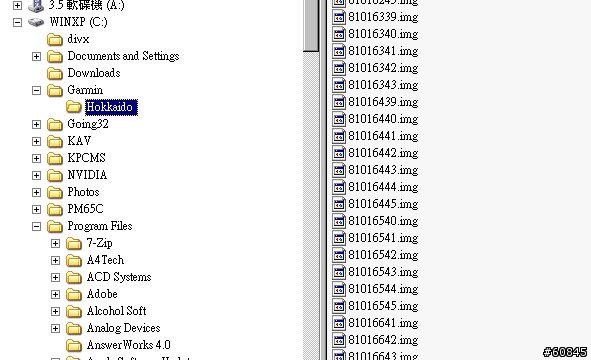Viewport: 591px width, 360px height.
Task: Click the 81016441.img file icon
Action: click(339, 136)
